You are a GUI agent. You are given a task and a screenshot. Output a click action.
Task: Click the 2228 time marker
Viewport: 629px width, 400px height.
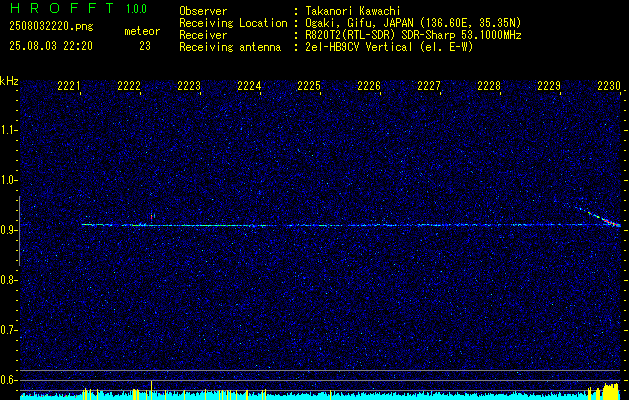click(x=489, y=86)
